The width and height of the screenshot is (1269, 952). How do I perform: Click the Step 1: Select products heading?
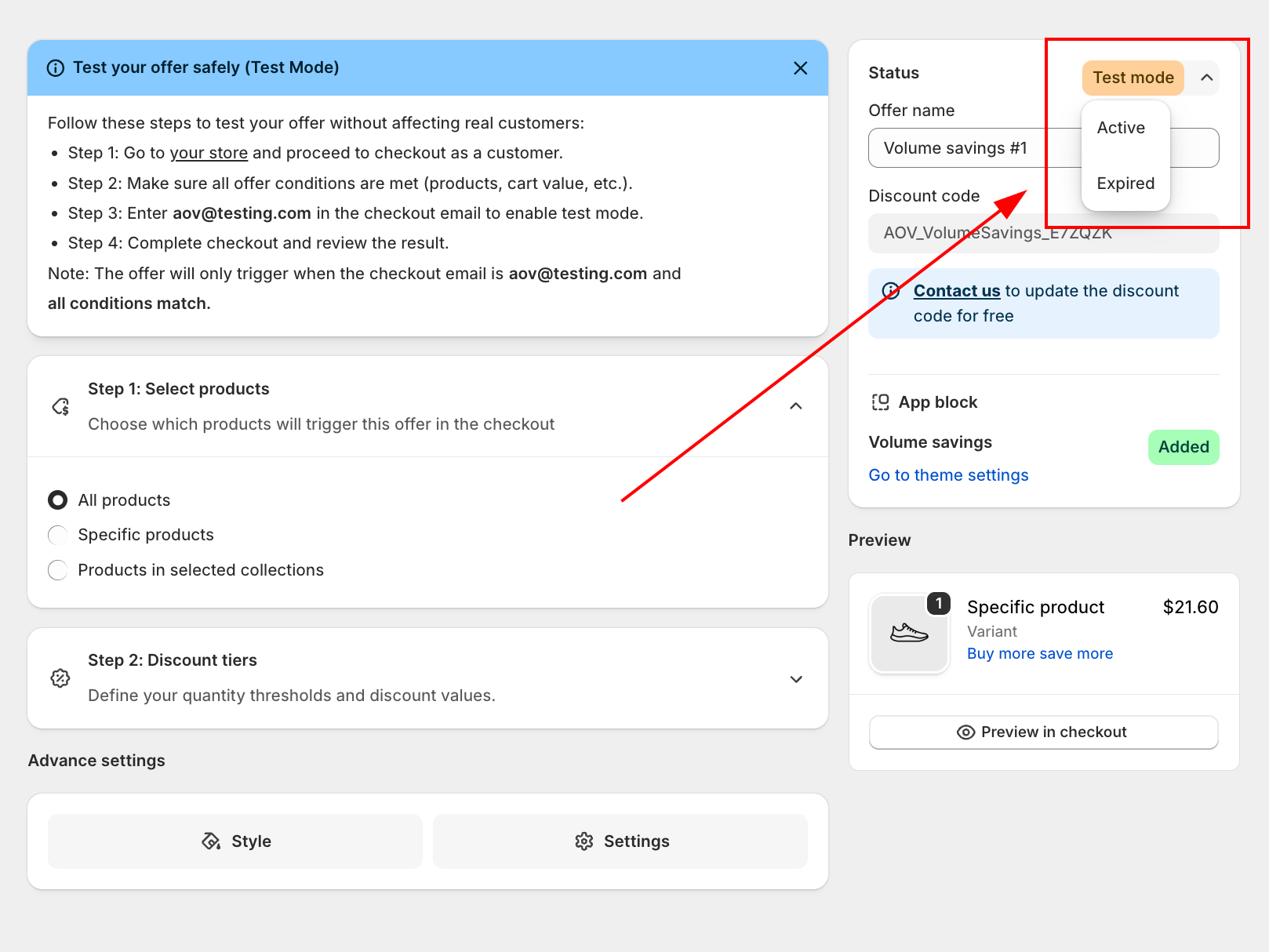[179, 389]
